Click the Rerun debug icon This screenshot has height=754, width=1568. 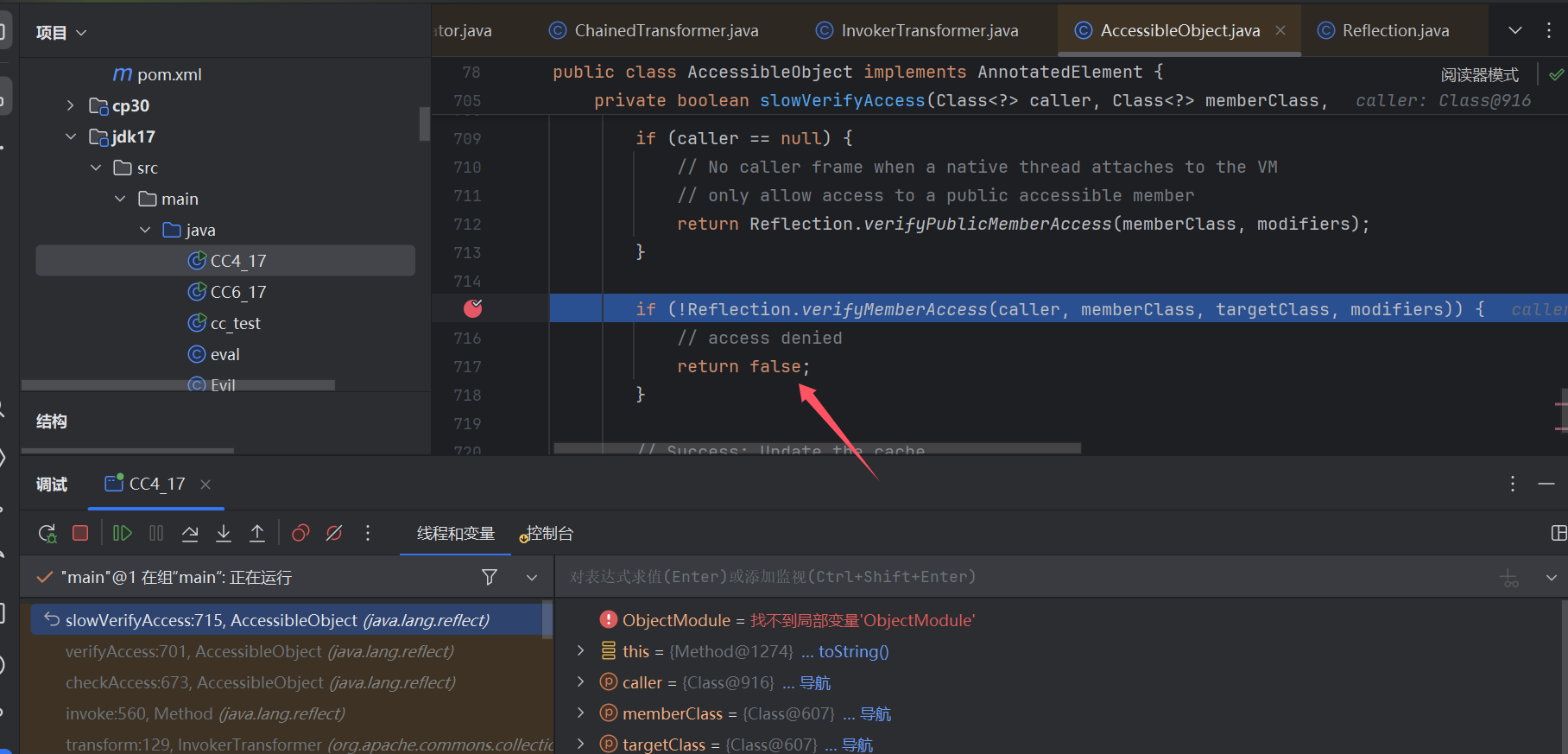[x=47, y=534]
